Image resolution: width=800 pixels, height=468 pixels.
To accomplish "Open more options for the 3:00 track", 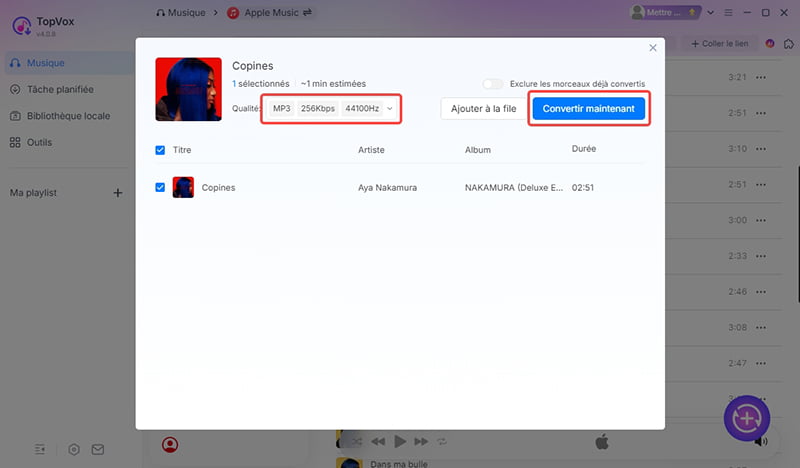I will click(761, 220).
